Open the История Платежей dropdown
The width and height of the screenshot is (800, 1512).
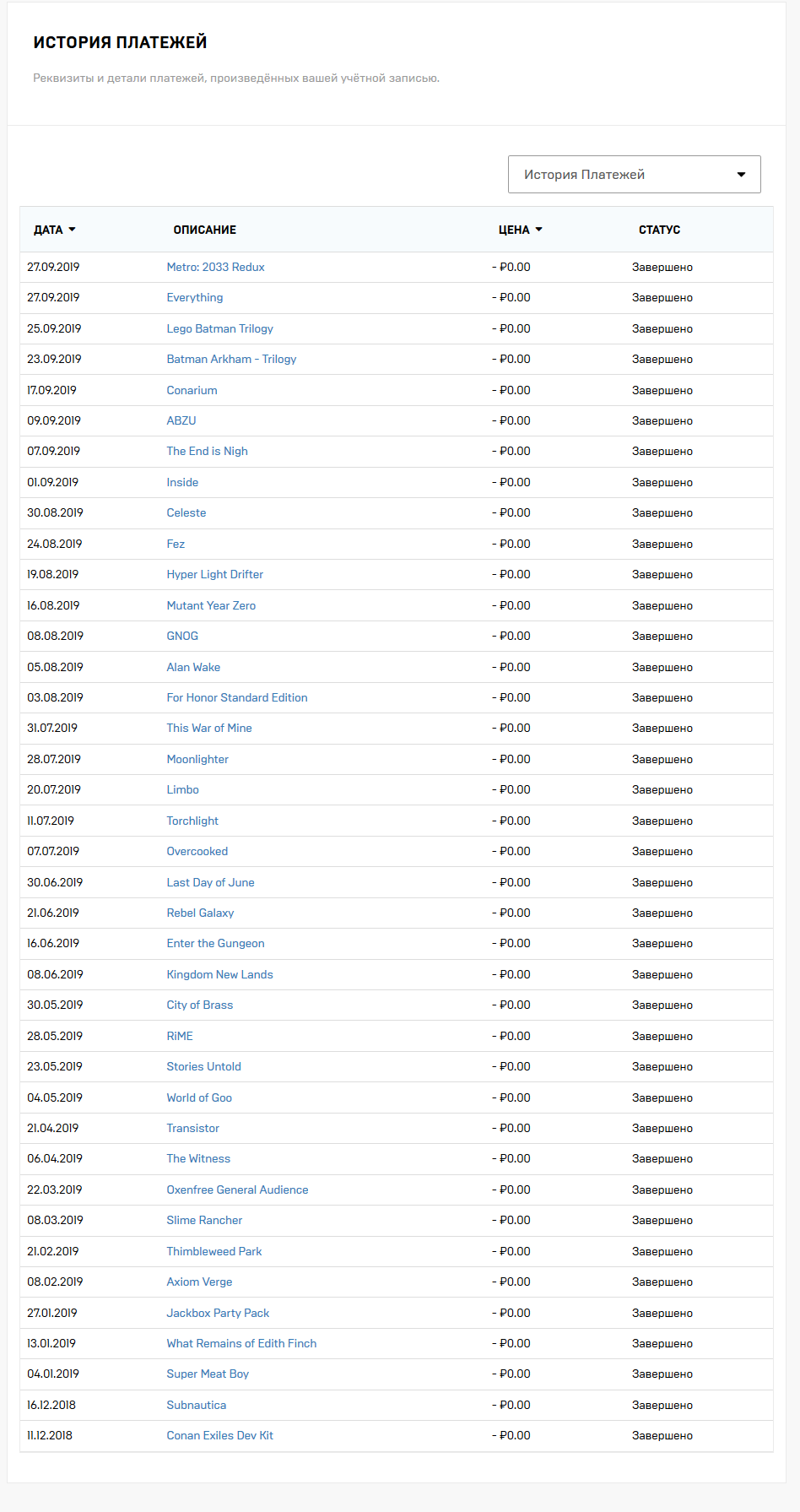click(634, 174)
